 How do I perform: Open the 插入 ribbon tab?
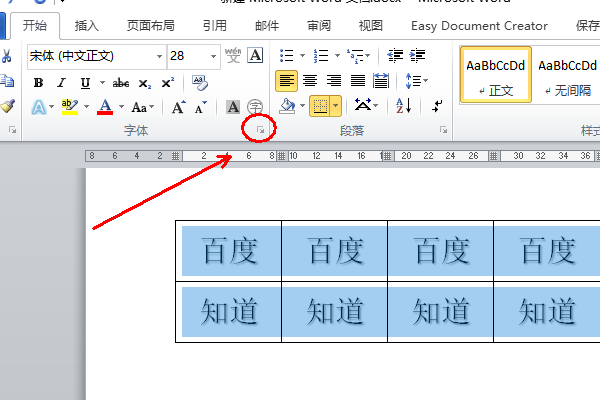tap(86, 26)
